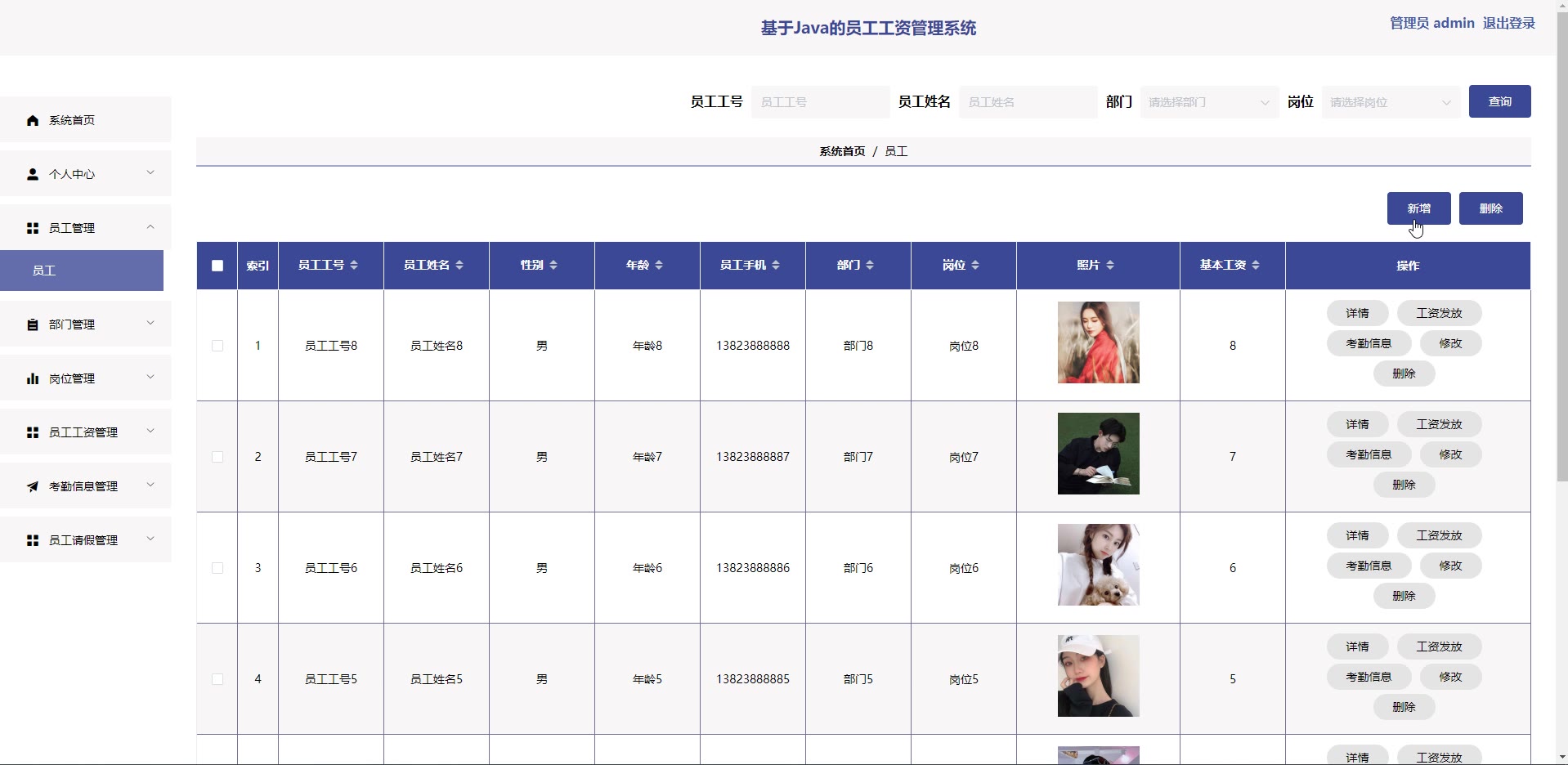Click the sort arrows on 基本工资 column
The width and height of the screenshot is (1568, 765).
point(1256,265)
